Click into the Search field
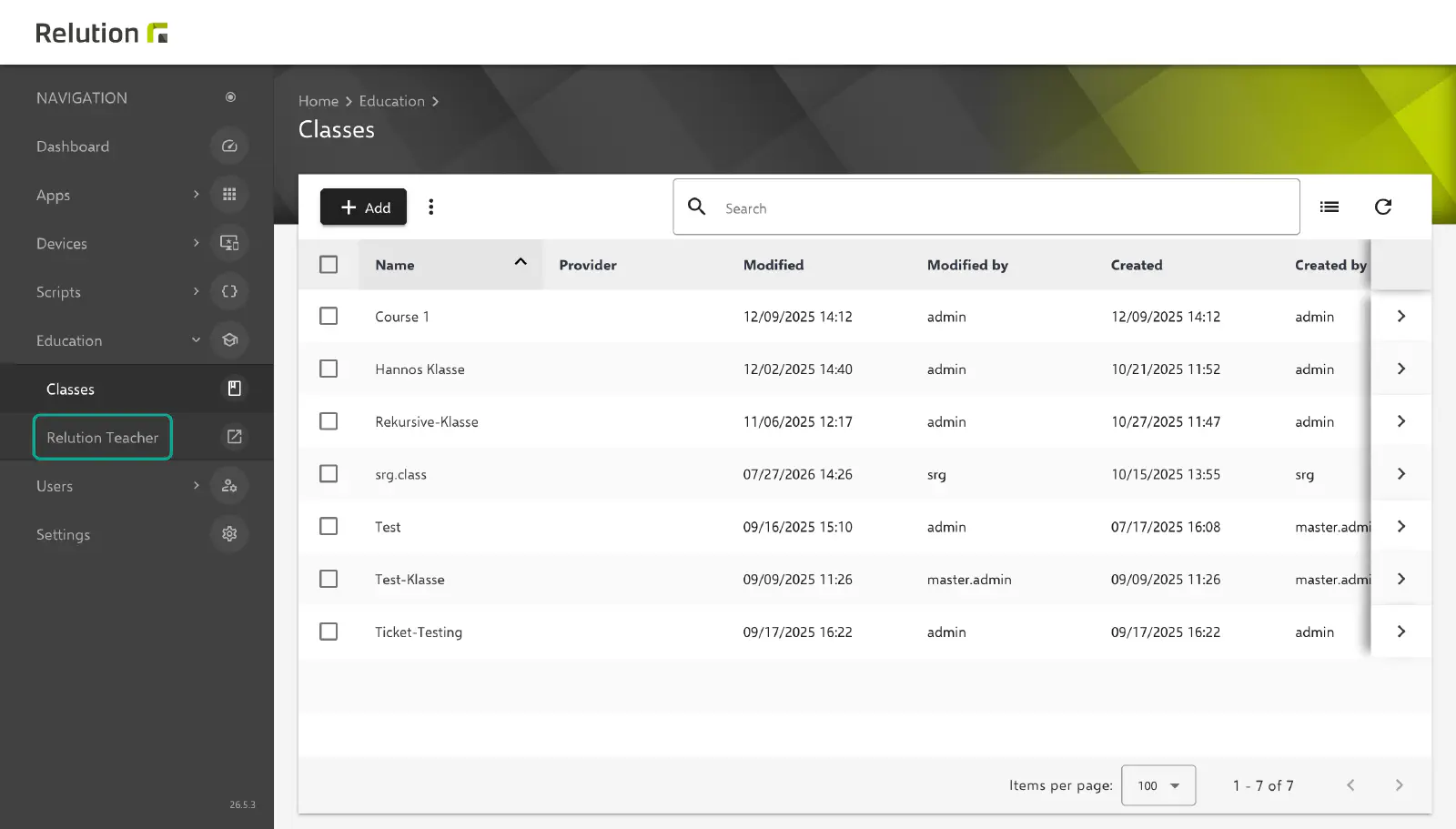Image resolution: width=1456 pixels, height=829 pixels. click(x=986, y=207)
